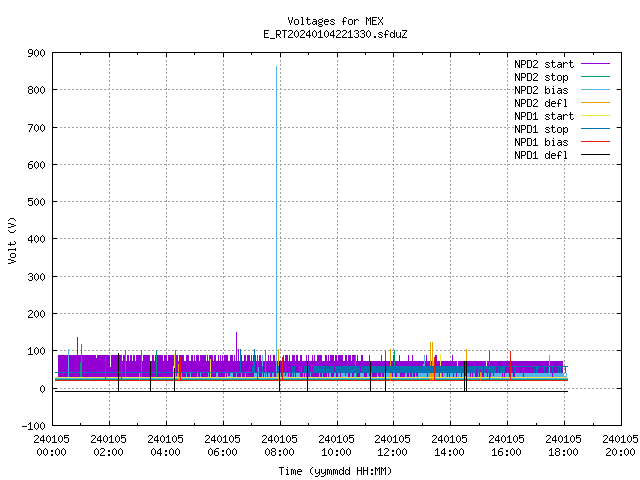
Task: Click the 'Volt (V)' y-axis title
Action: coord(12,240)
